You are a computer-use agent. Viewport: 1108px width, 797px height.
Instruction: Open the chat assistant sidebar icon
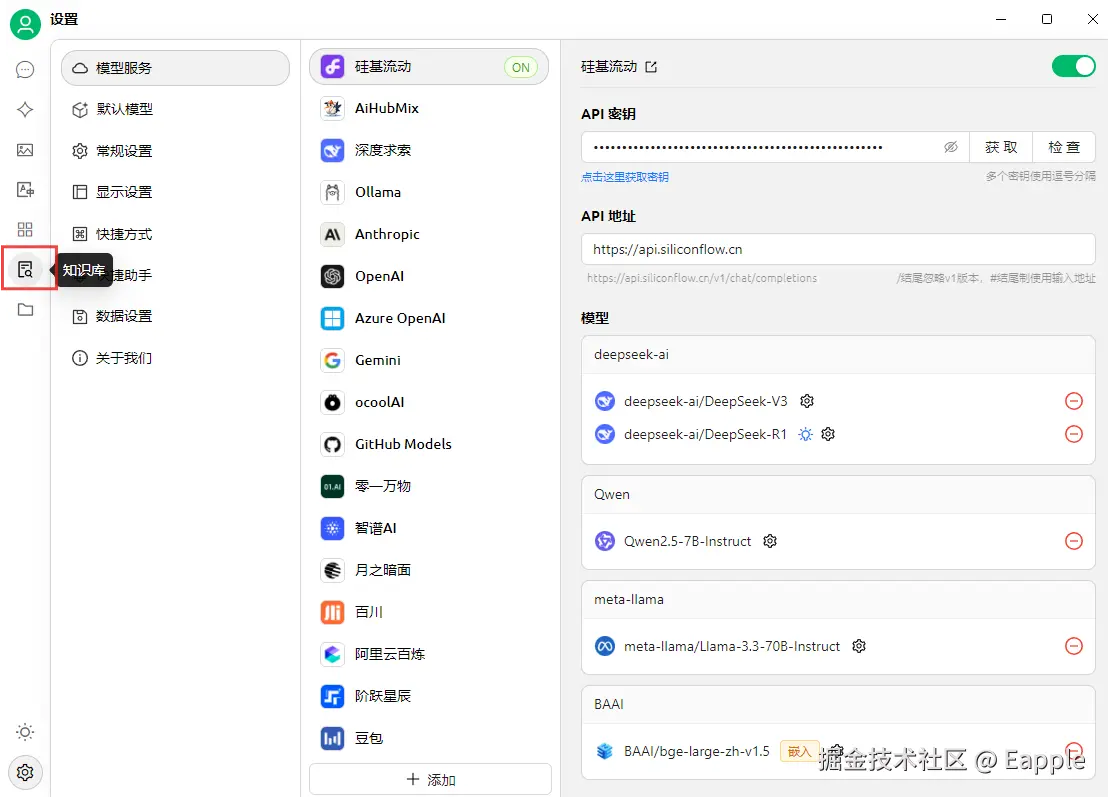pos(25,69)
